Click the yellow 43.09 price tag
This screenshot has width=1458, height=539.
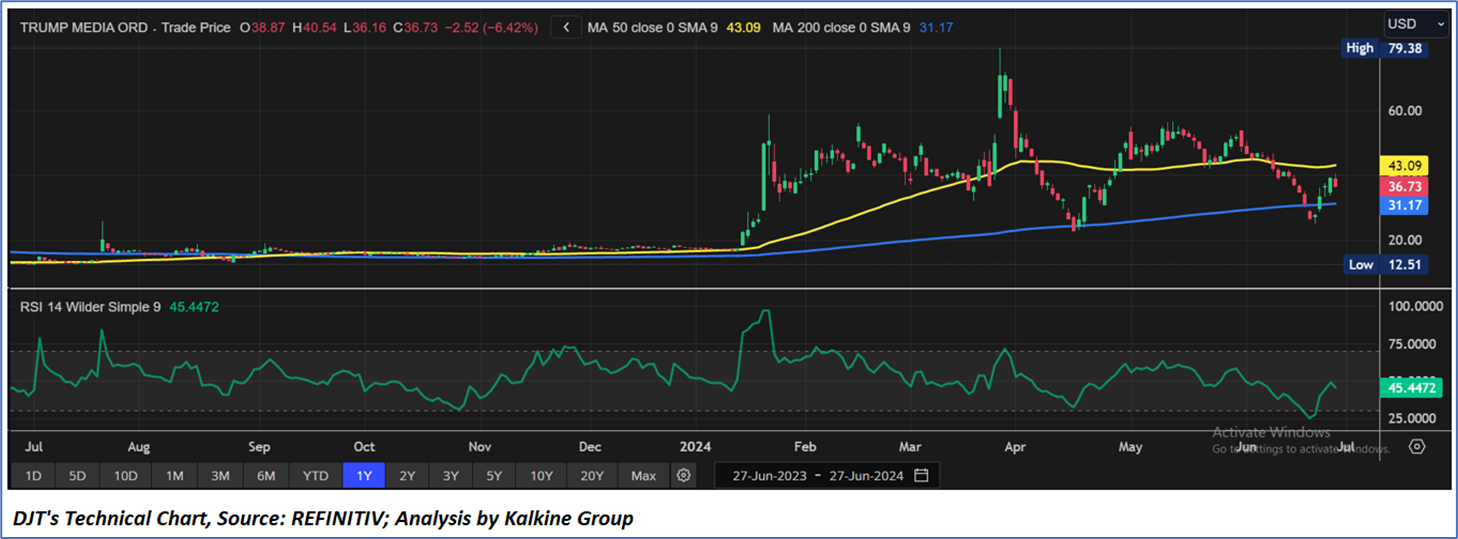(x=1404, y=165)
